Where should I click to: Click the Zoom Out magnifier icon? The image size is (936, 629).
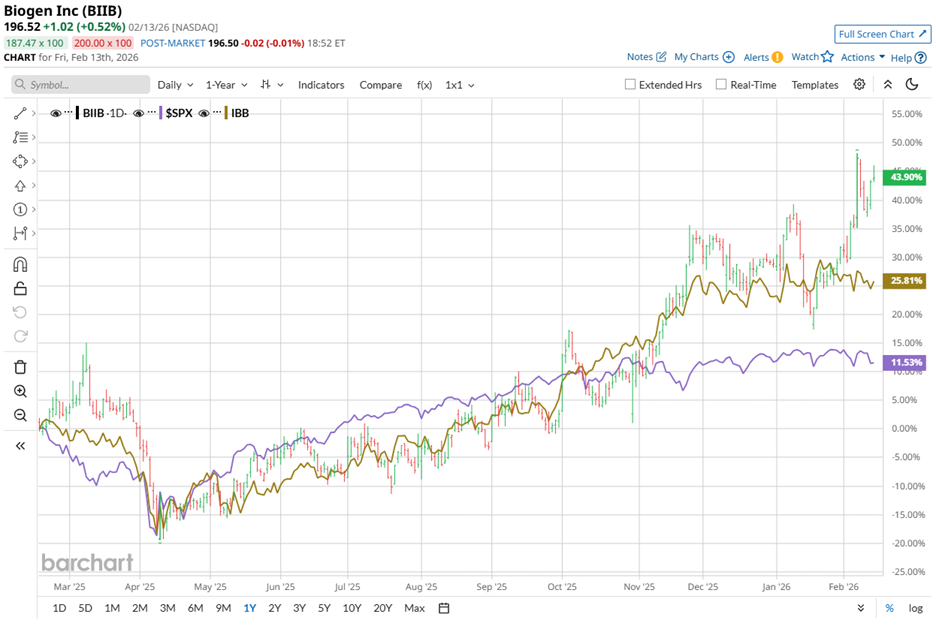pos(21,414)
